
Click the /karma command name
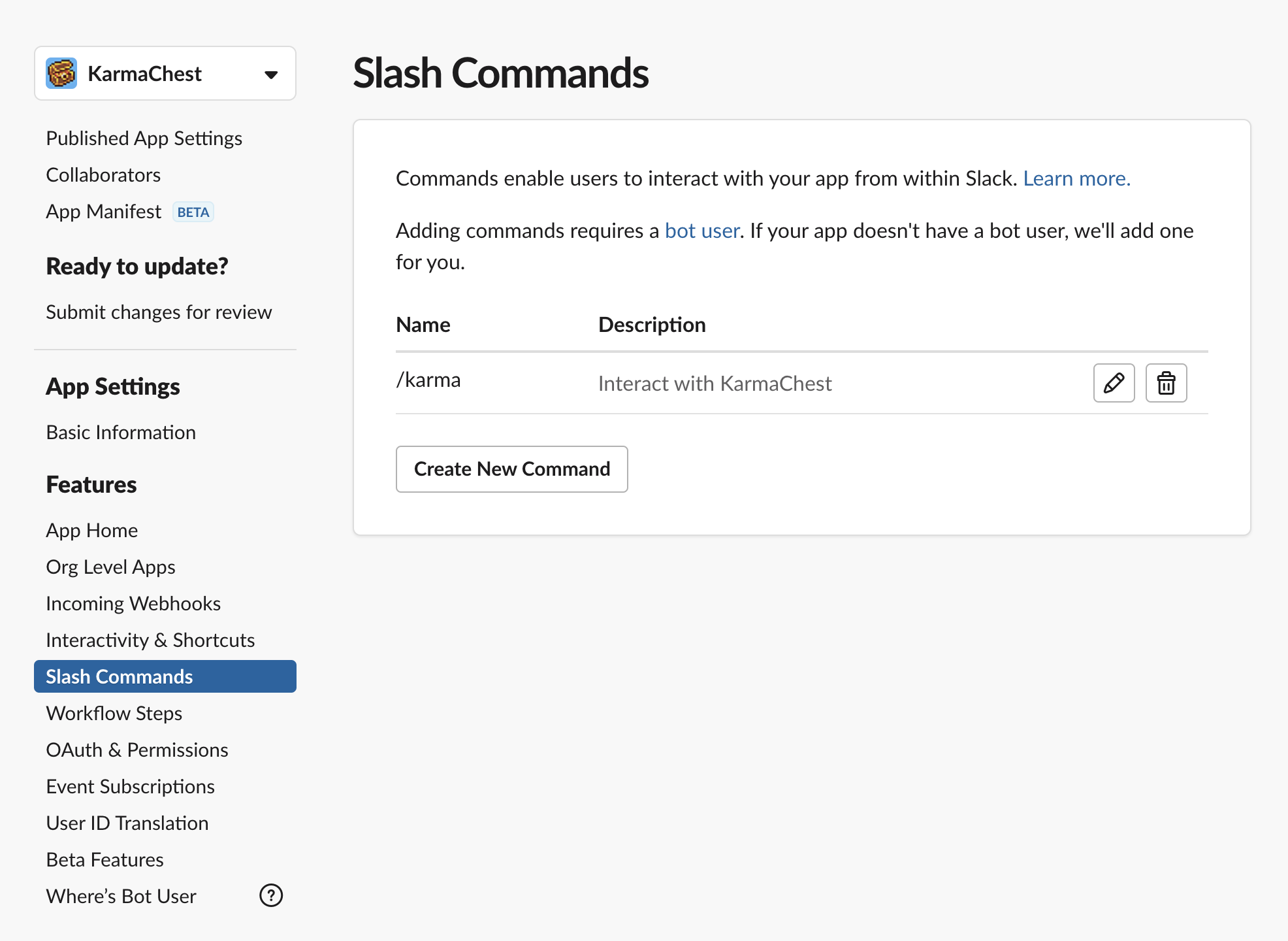pos(428,380)
